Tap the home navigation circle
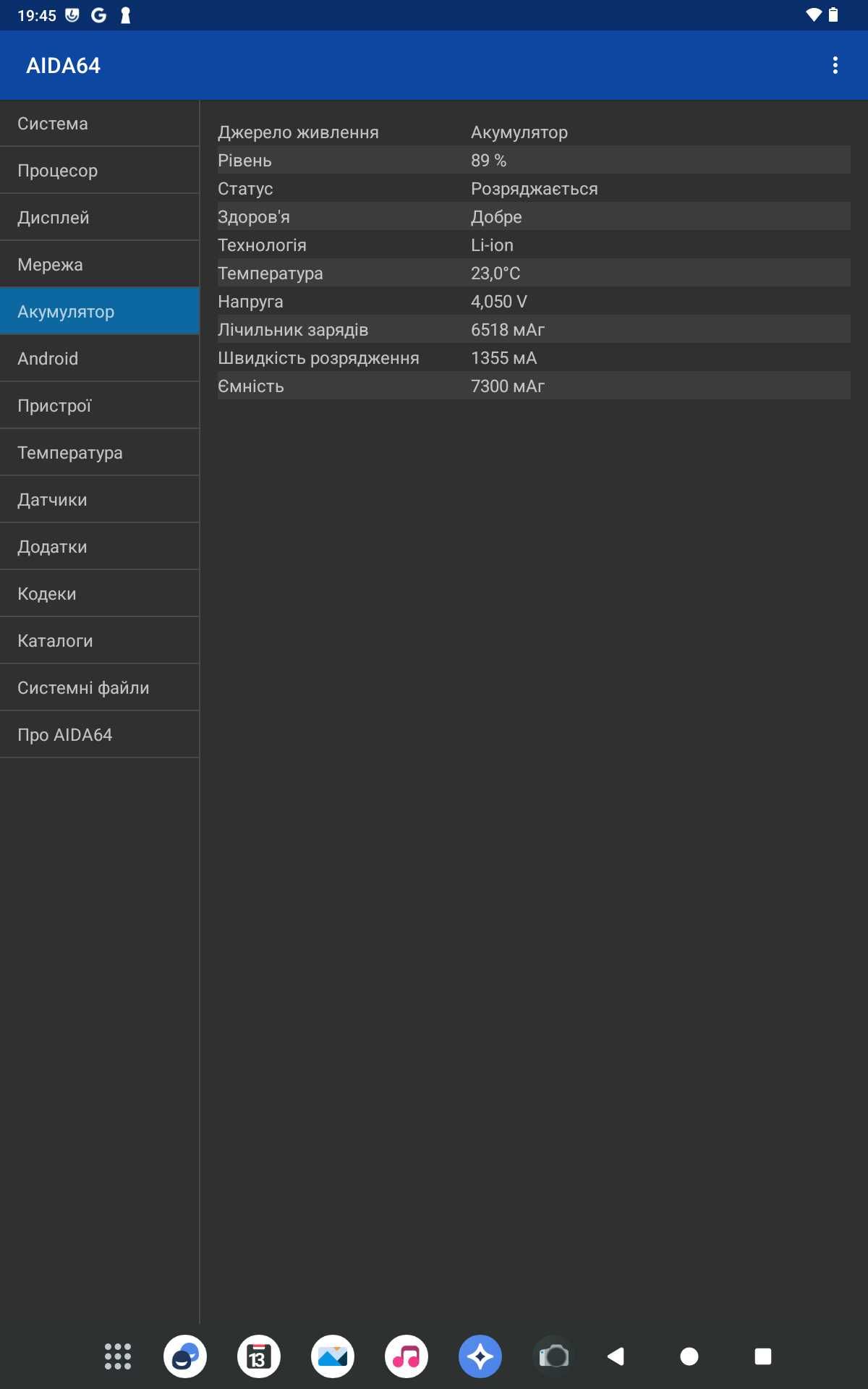This screenshot has width=868, height=1389. [689, 1356]
